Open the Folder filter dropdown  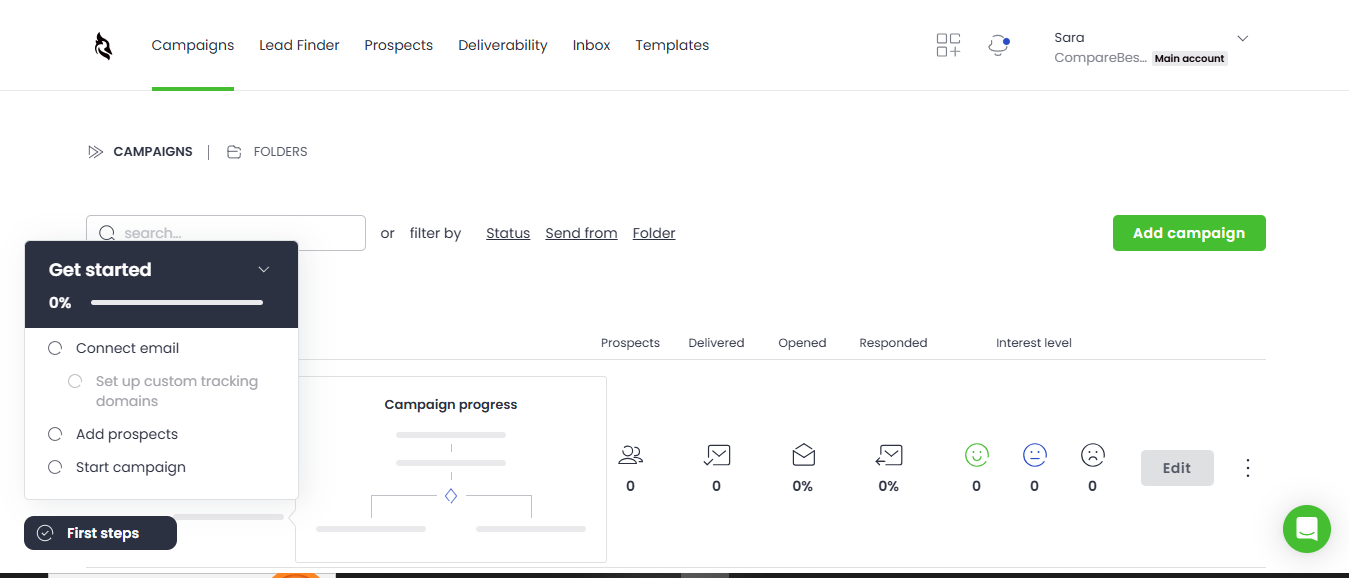654,233
